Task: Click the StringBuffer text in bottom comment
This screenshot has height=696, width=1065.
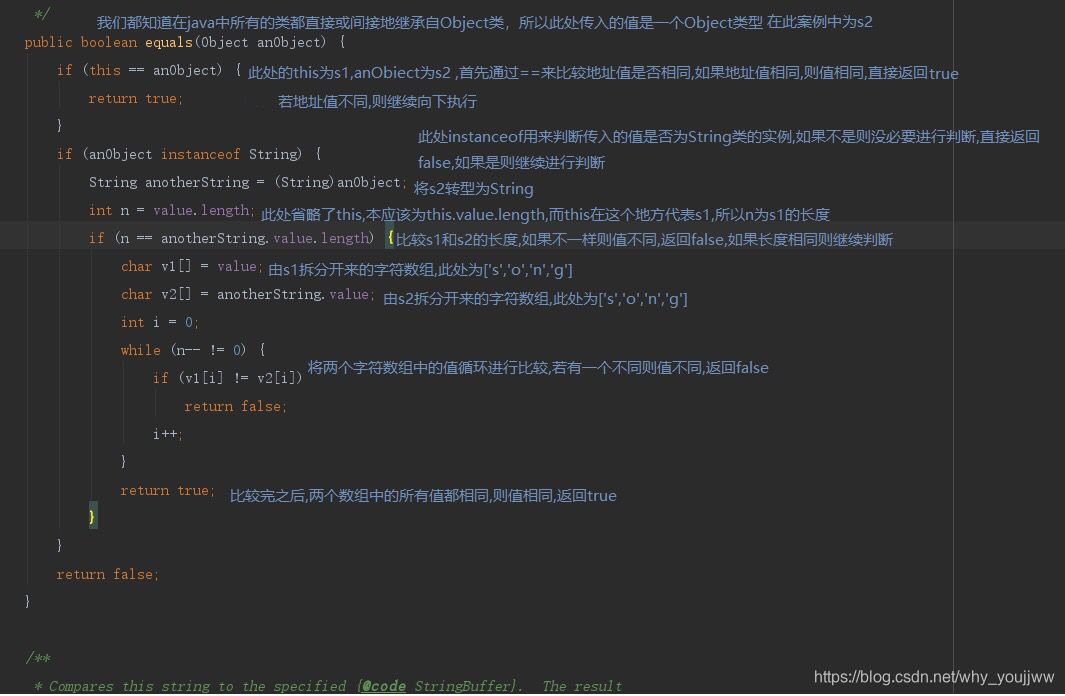Action: point(463,686)
